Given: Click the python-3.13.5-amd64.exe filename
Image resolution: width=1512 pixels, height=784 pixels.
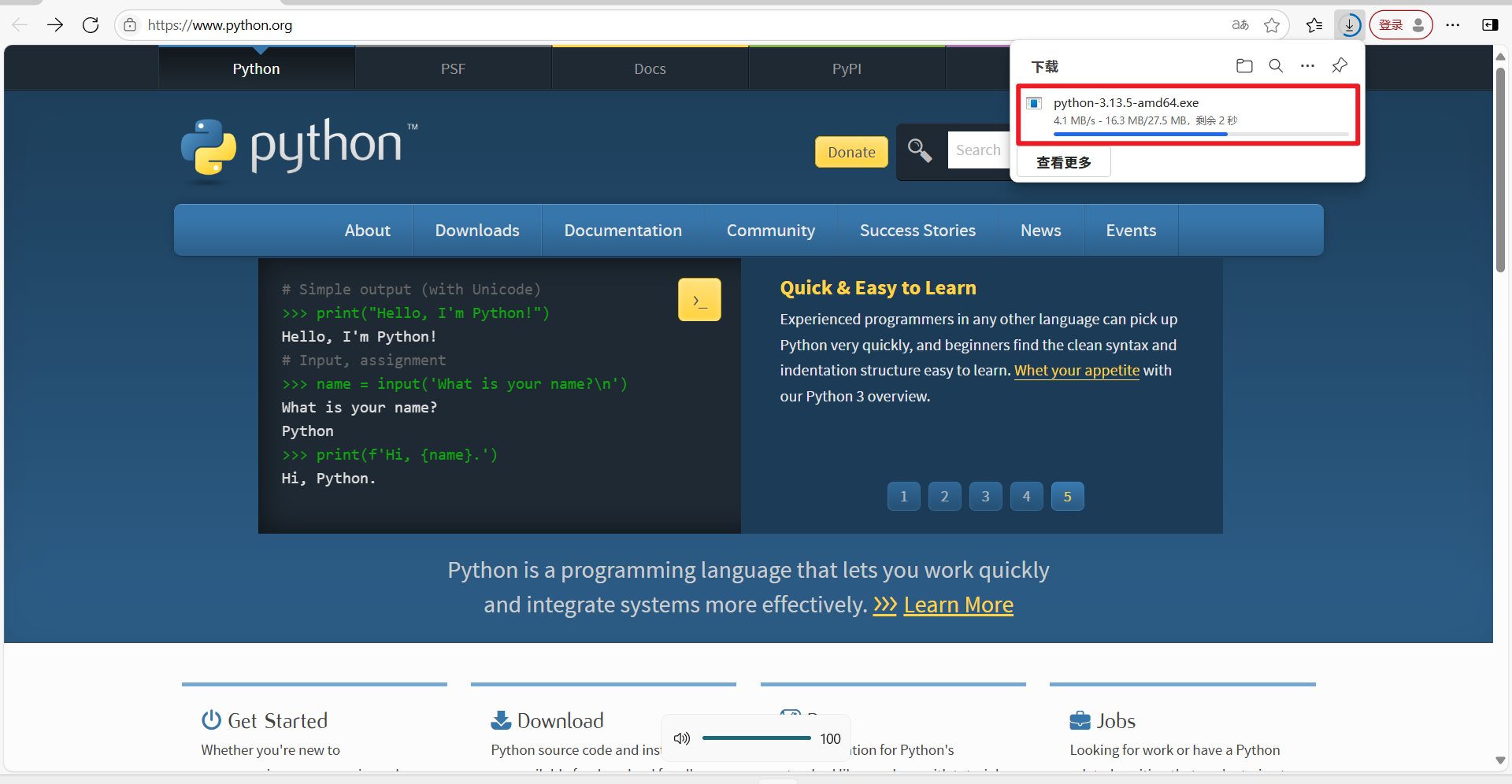Looking at the screenshot, I should point(1126,103).
